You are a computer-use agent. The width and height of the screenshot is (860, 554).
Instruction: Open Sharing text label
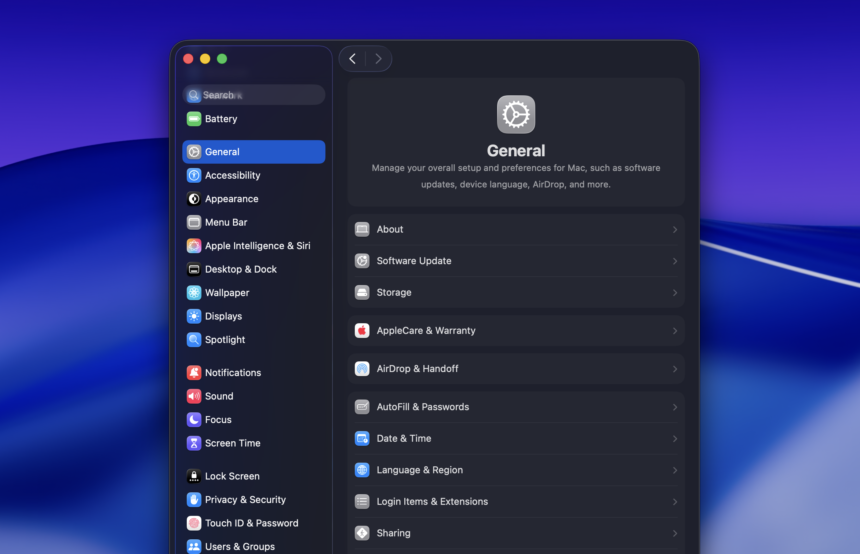point(393,533)
